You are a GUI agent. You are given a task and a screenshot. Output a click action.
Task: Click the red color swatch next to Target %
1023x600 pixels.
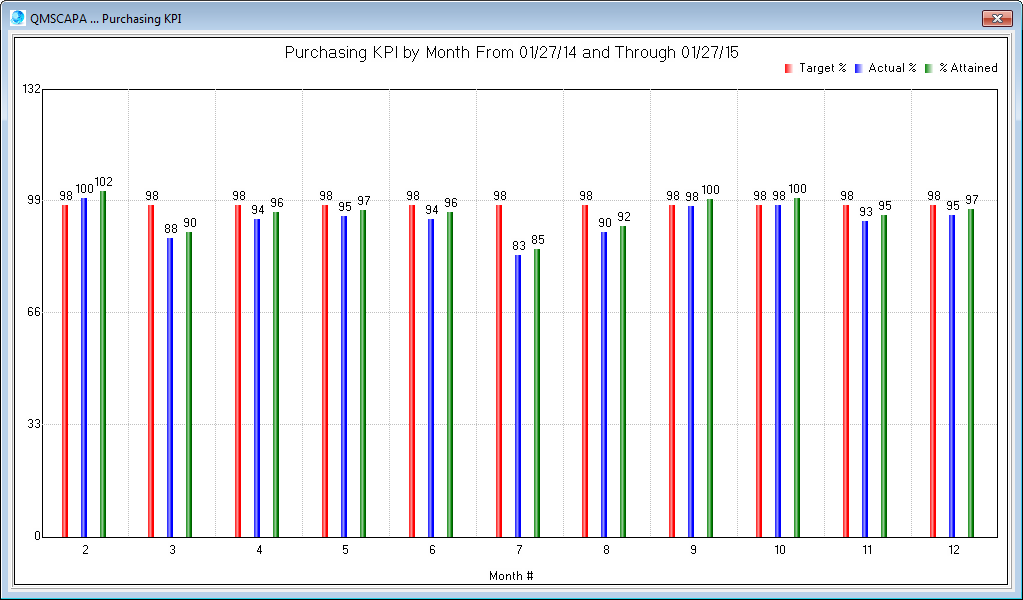coord(788,67)
